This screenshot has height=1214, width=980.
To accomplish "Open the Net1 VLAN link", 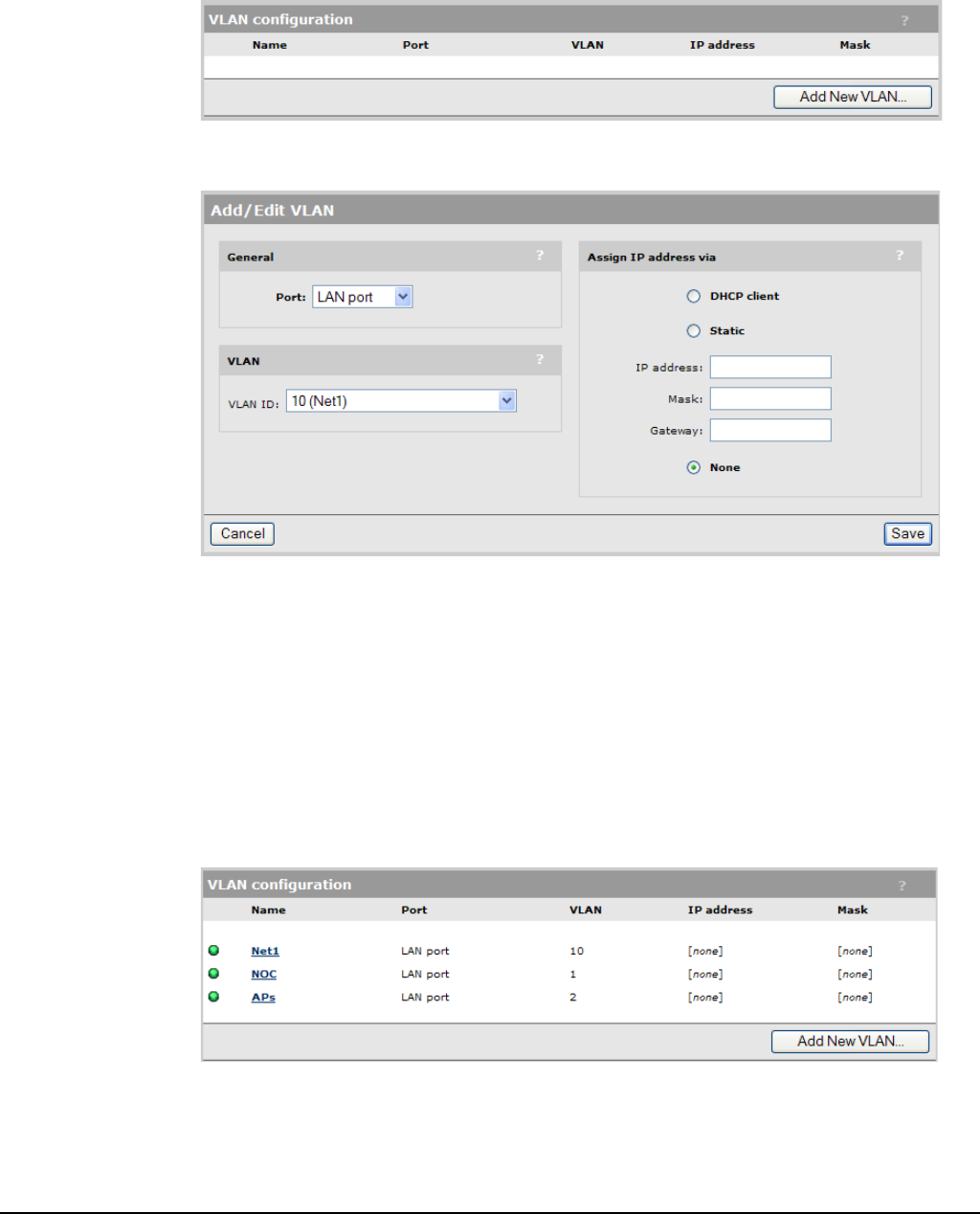I will pos(265,952).
